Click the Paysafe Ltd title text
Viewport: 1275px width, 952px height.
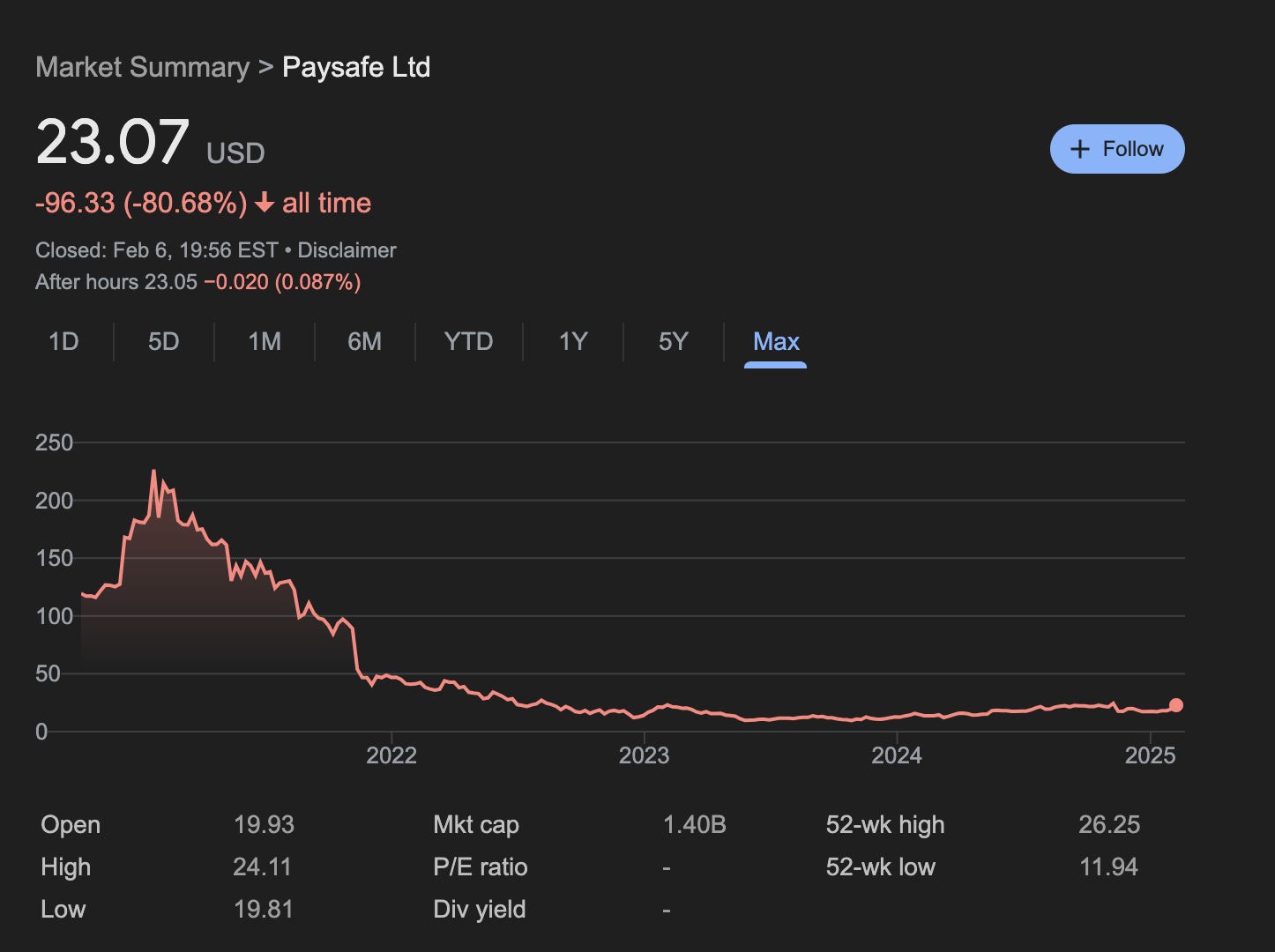coord(356,68)
